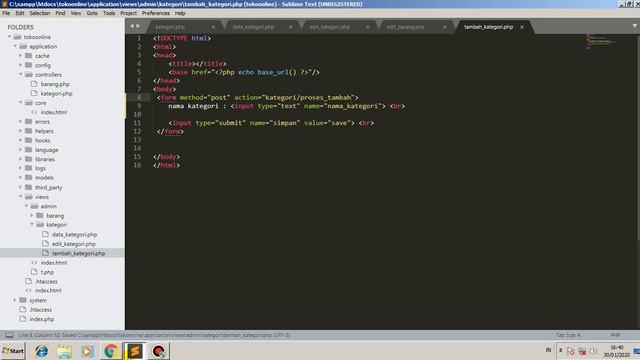The width and height of the screenshot is (640, 360).
Task: Click the sidebar toggle icon in status bar
Action: click(x=9, y=335)
